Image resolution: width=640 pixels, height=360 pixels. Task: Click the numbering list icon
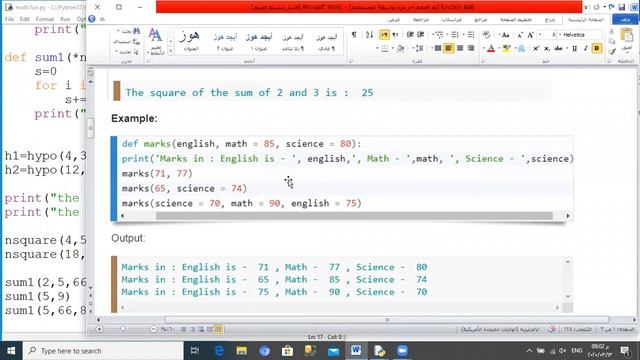click(x=454, y=35)
